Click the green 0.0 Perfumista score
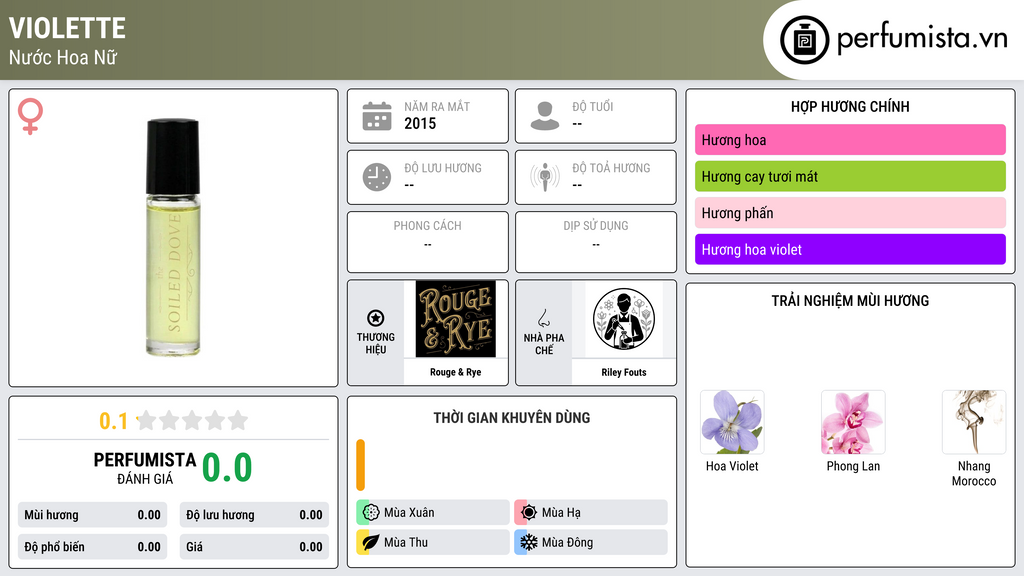The height and width of the screenshot is (576, 1024). tap(227, 468)
